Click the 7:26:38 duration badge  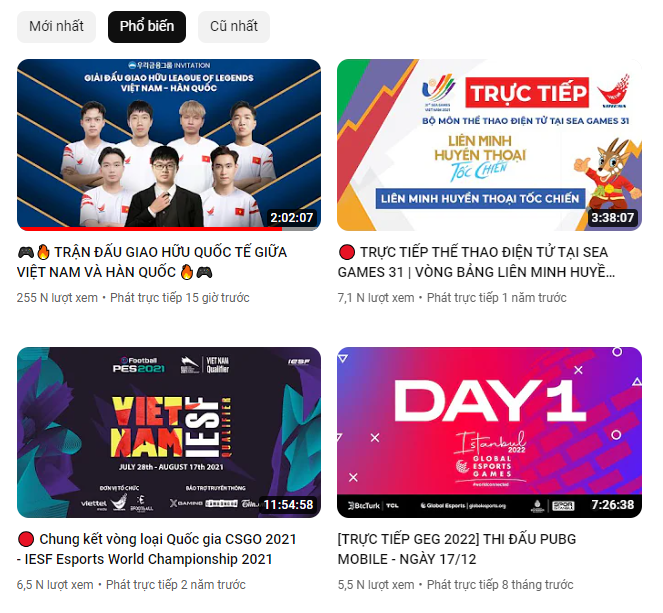click(x=613, y=505)
